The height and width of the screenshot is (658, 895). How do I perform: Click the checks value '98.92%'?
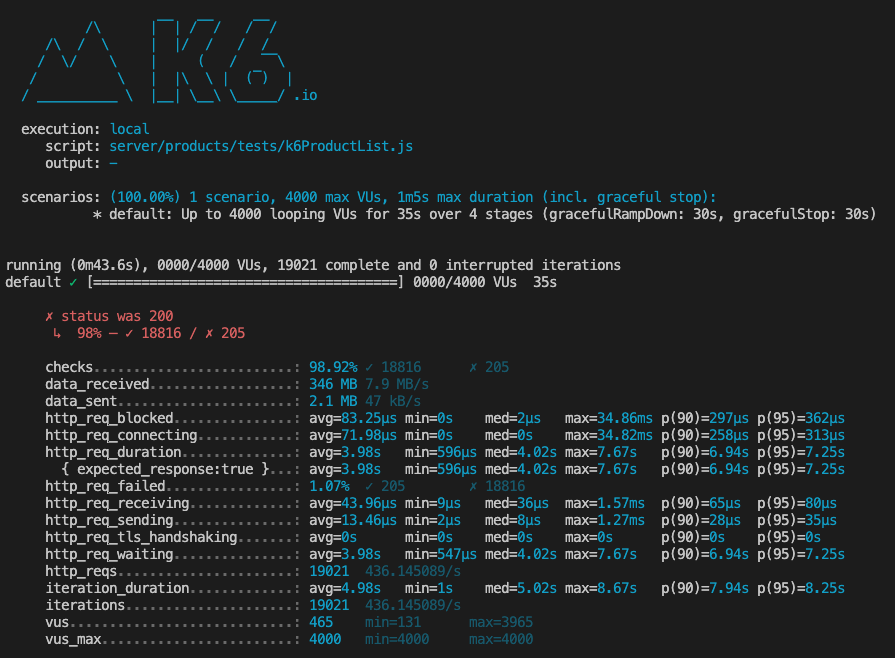(x=333, y=367)
